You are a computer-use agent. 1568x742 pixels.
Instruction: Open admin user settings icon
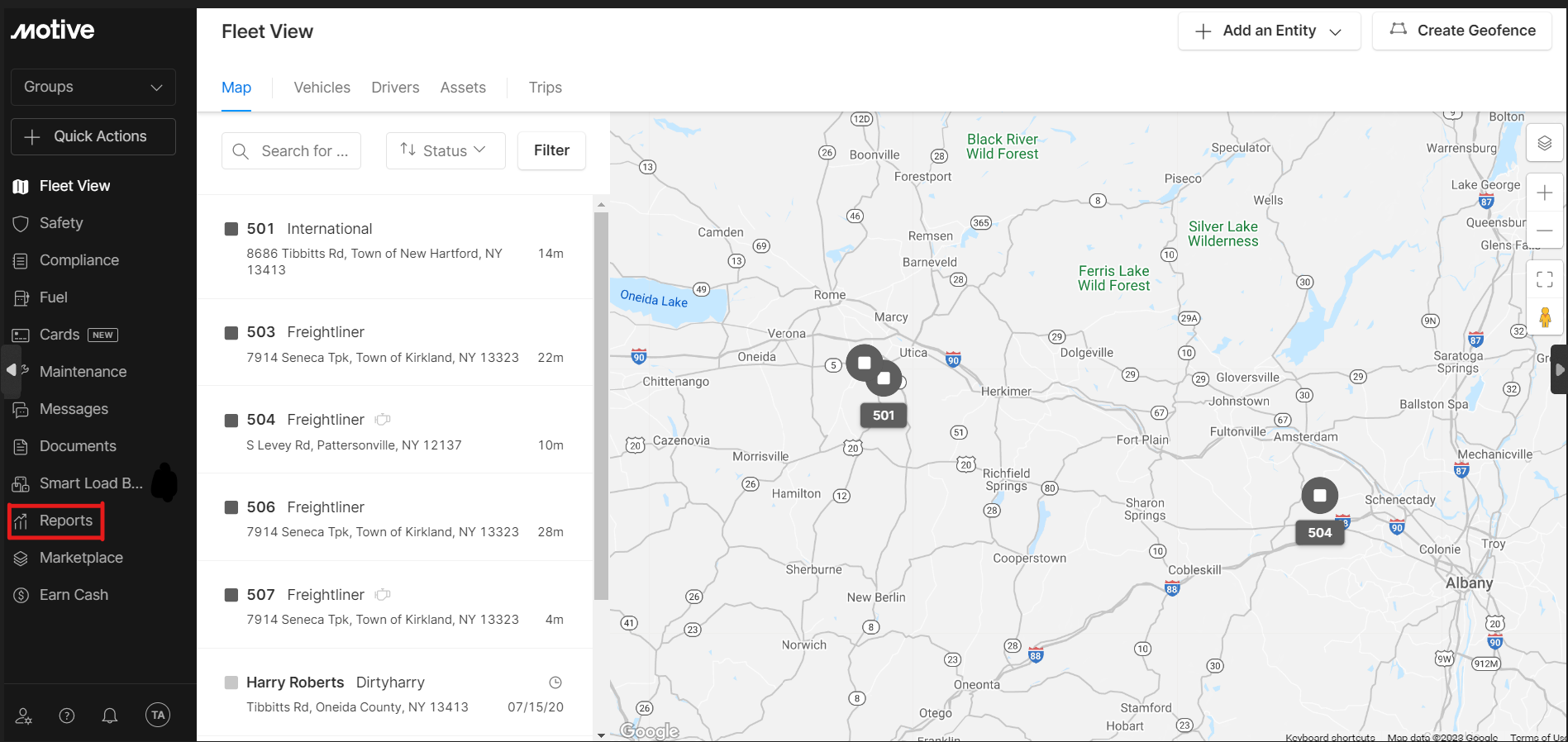(24, 716)
